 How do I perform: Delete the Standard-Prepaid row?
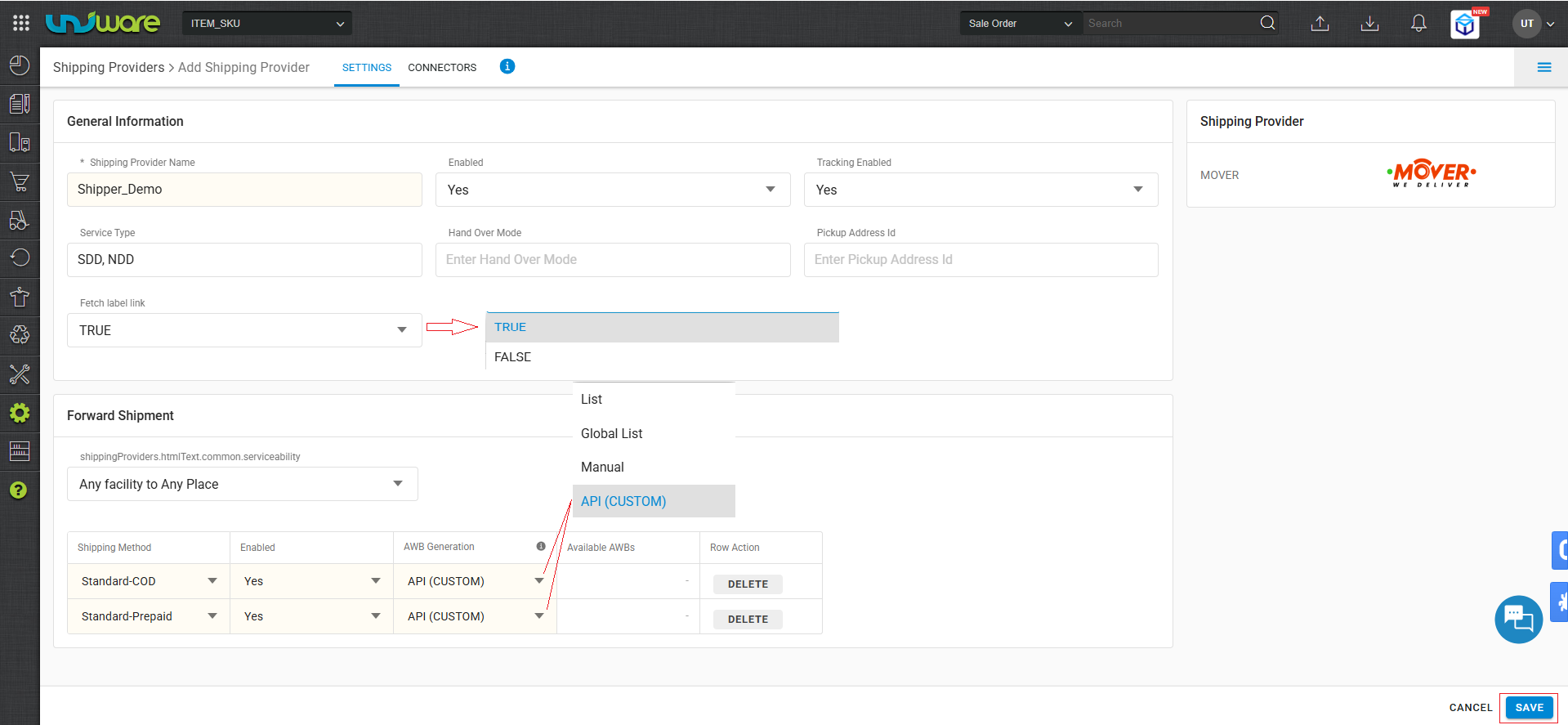748,619
